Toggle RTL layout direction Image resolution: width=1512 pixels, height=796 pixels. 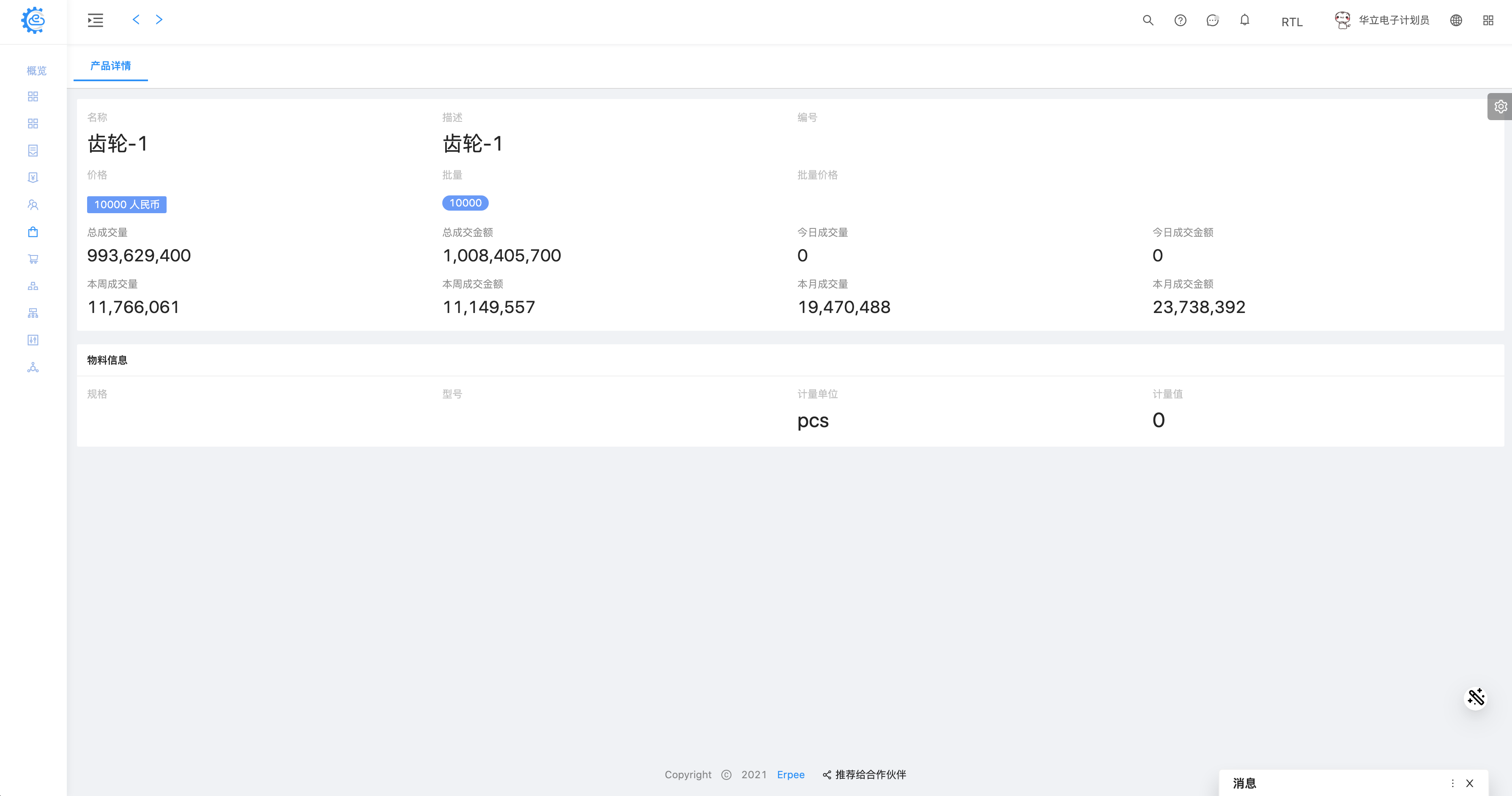(x=1292, y=22)
